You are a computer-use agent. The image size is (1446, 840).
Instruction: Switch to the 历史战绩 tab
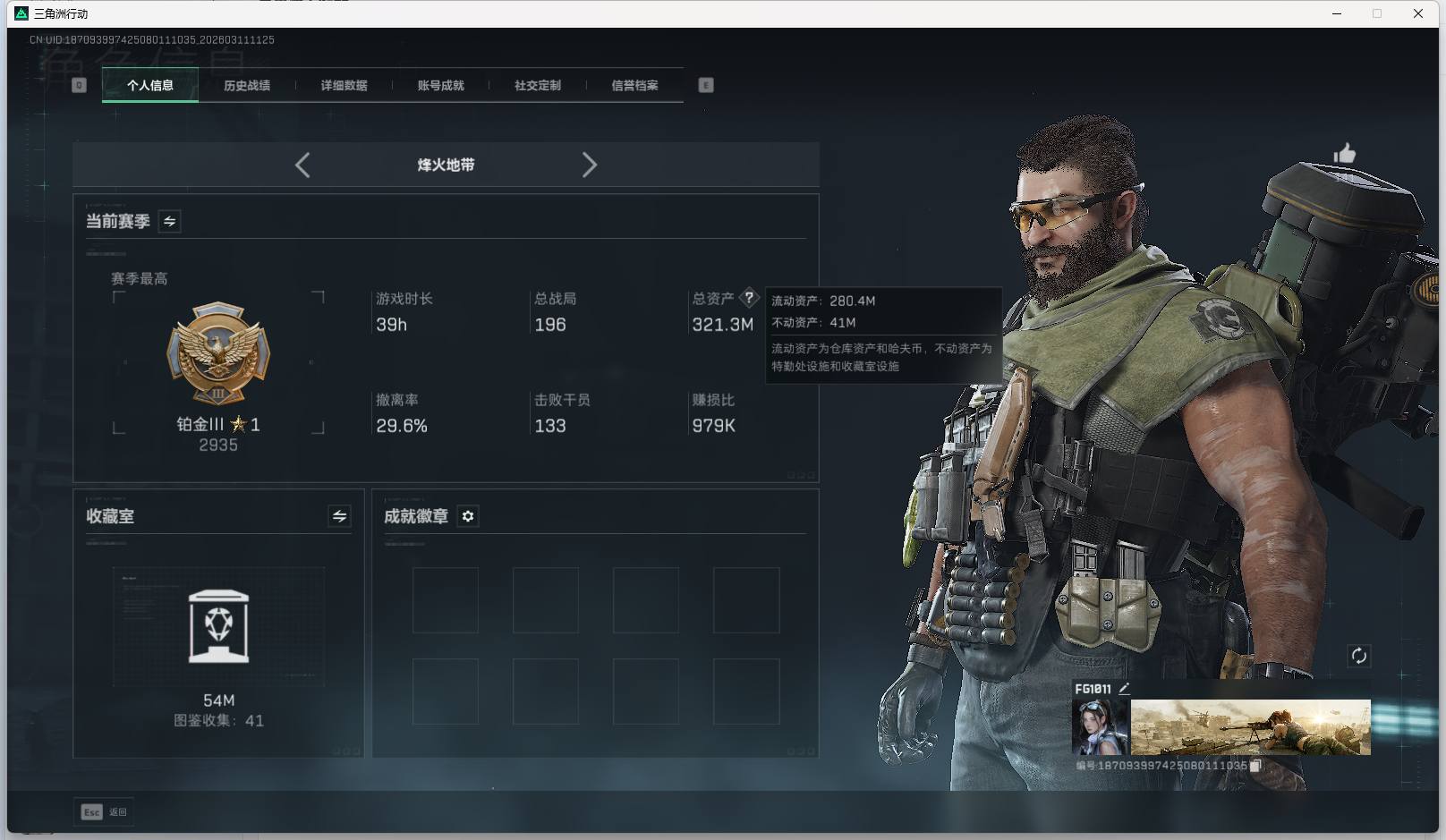pos(248,85)
